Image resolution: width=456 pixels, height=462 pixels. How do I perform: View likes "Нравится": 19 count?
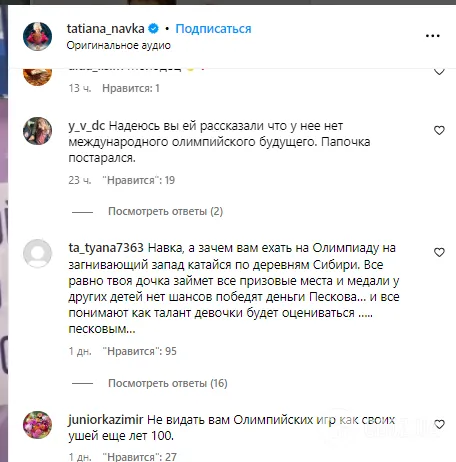pos(139,180)
